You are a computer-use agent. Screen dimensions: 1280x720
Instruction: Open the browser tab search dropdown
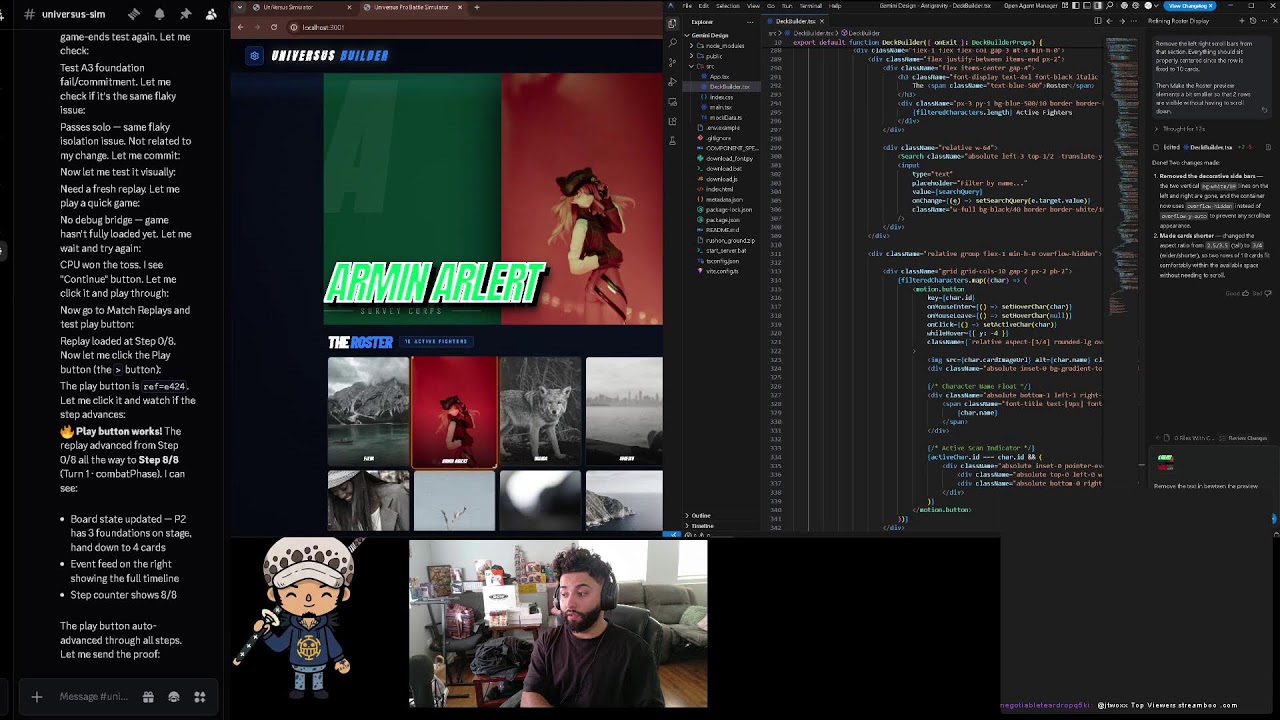(x=240, y=7)
